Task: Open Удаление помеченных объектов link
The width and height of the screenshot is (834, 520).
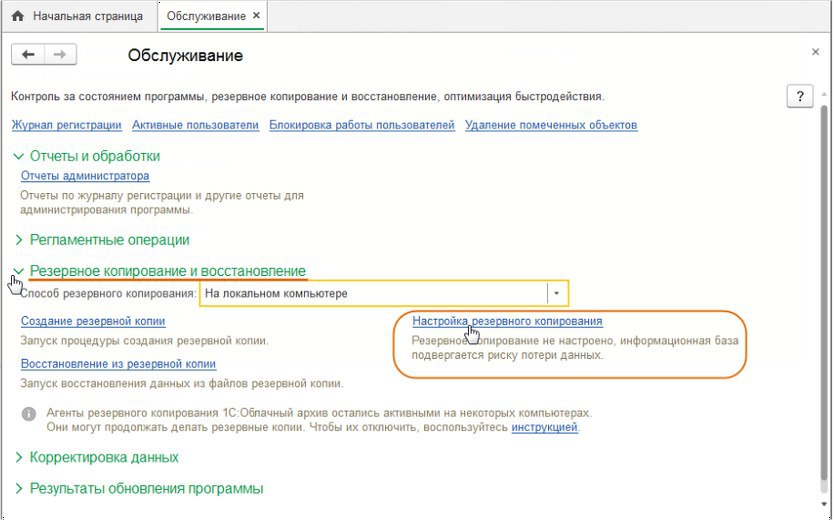Action: click(551, 125)
